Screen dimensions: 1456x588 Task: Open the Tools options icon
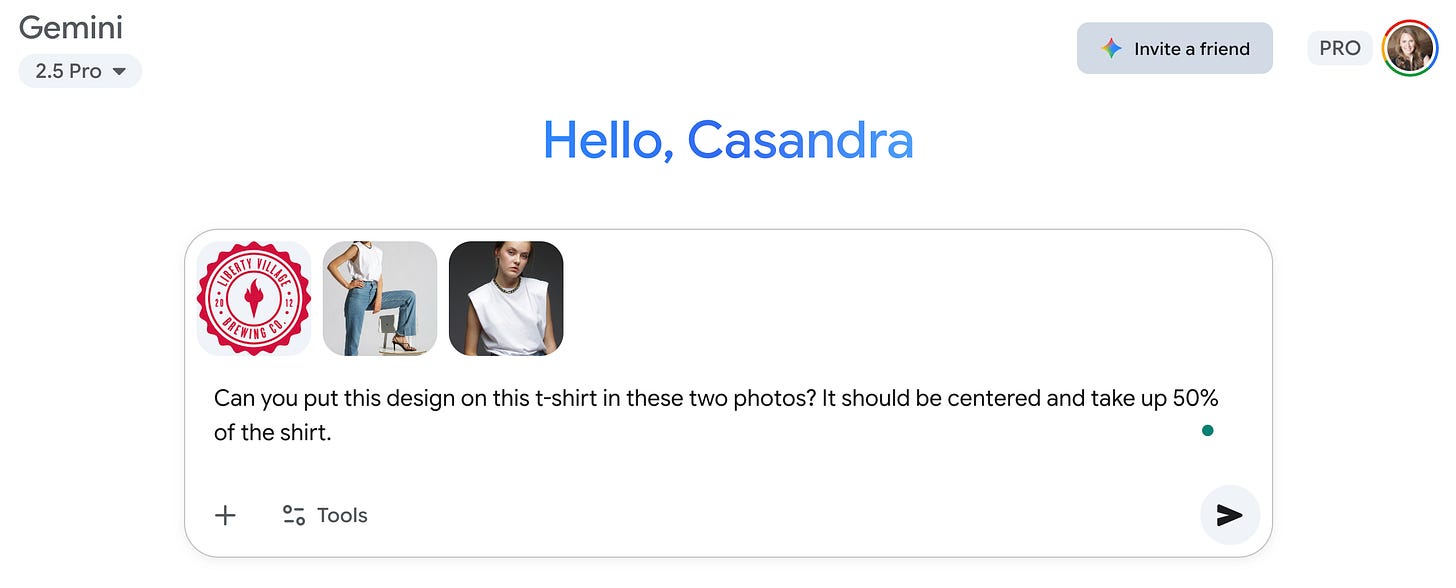click(293, 514)
